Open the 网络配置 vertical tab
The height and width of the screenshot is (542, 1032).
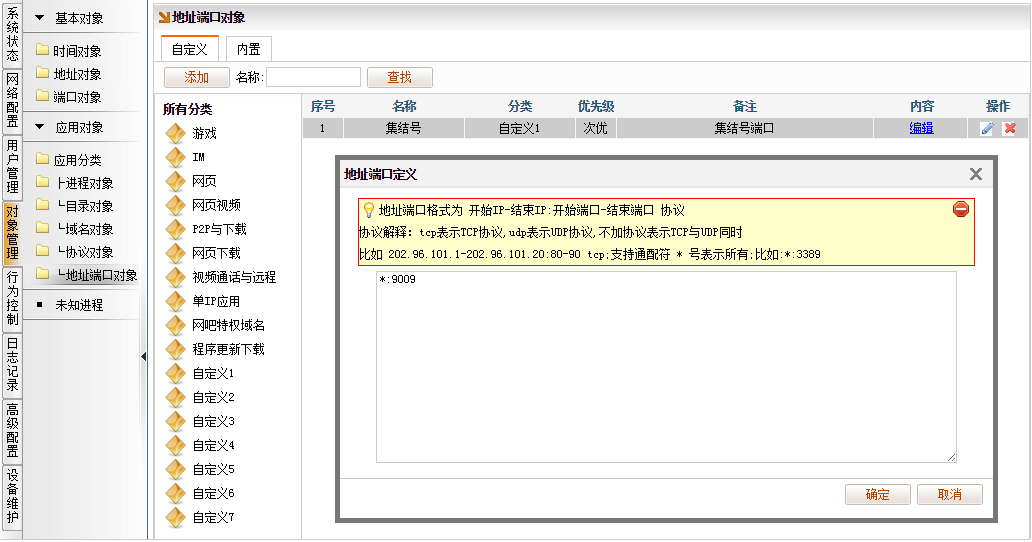(13, 101)
